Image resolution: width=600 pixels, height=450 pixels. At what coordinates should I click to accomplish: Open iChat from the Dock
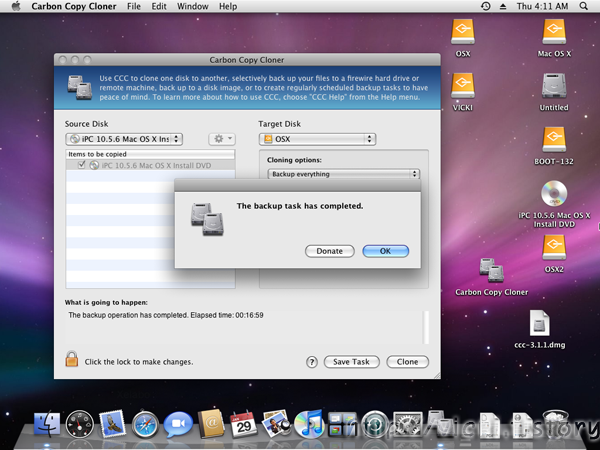click(178, 424)
